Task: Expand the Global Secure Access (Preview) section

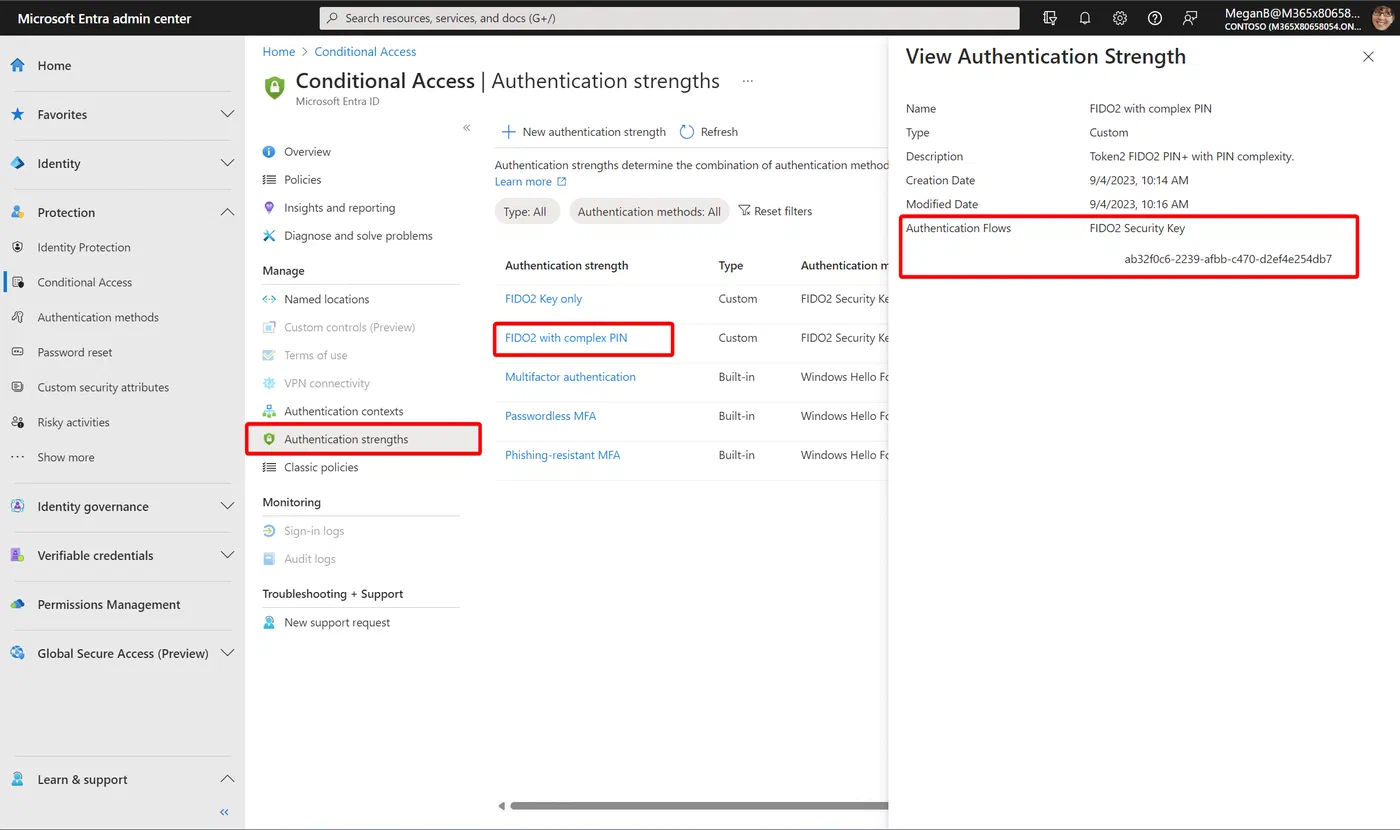Action: [x=227, y=653]
